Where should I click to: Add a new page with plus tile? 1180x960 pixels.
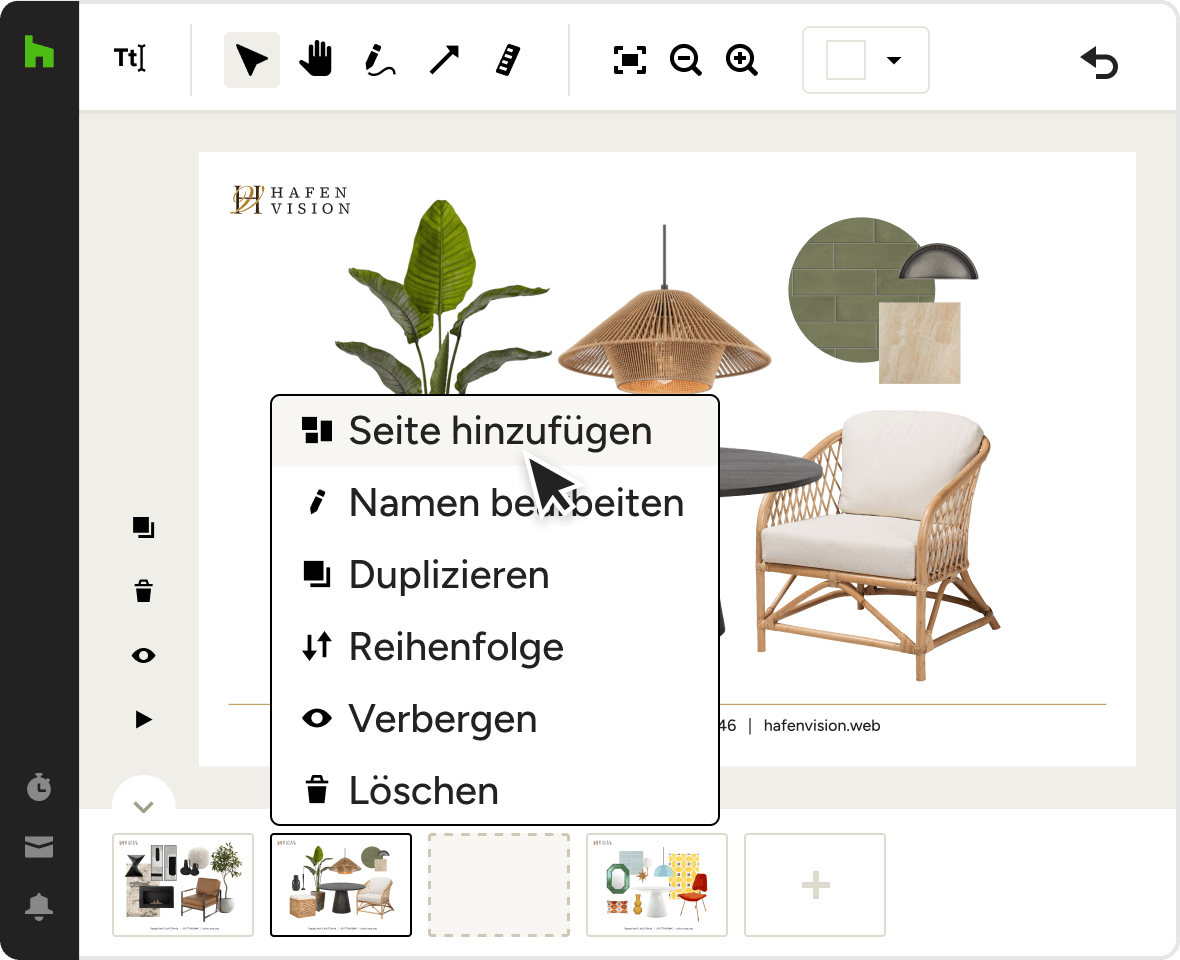click(x=815, y=885)
